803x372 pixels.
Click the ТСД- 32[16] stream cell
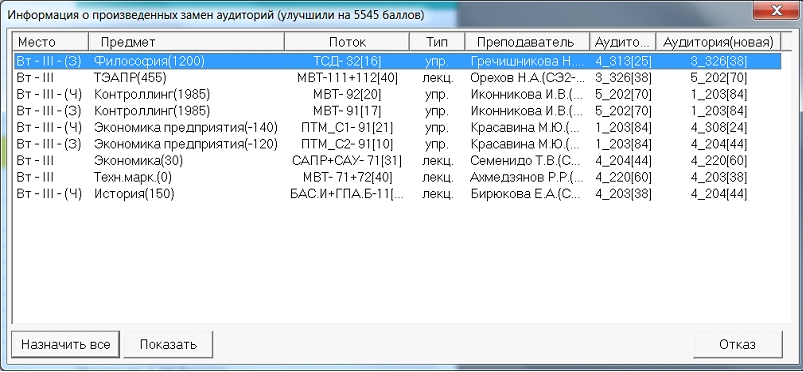coord(347,61)
